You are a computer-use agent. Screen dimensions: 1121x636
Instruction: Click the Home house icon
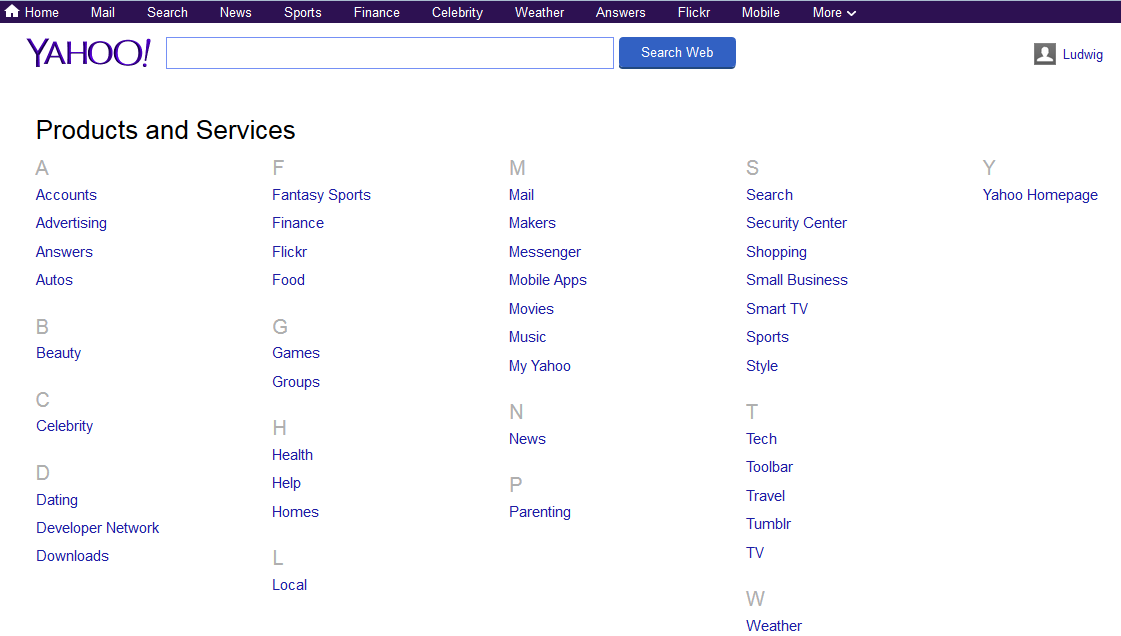11,11
